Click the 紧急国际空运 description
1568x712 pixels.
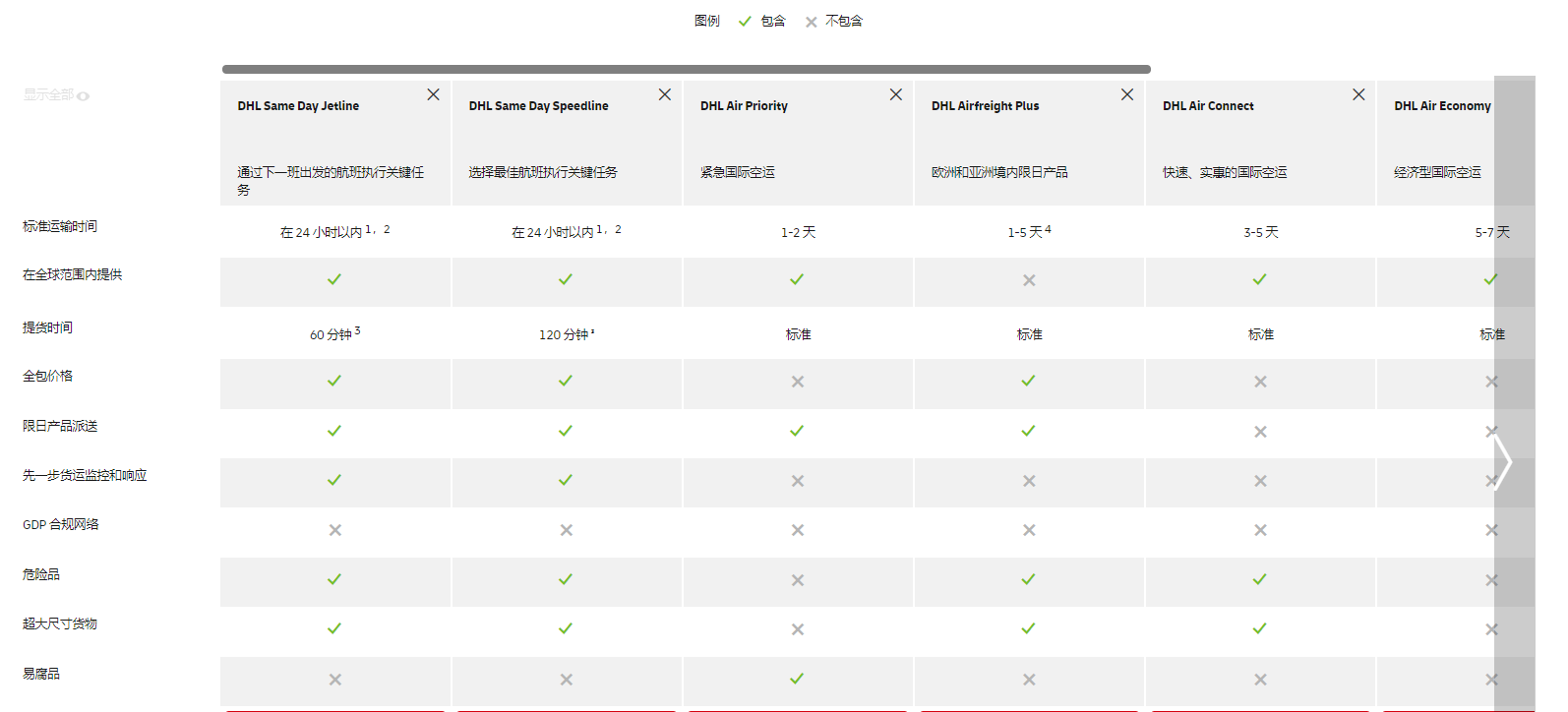pos(737,172)
